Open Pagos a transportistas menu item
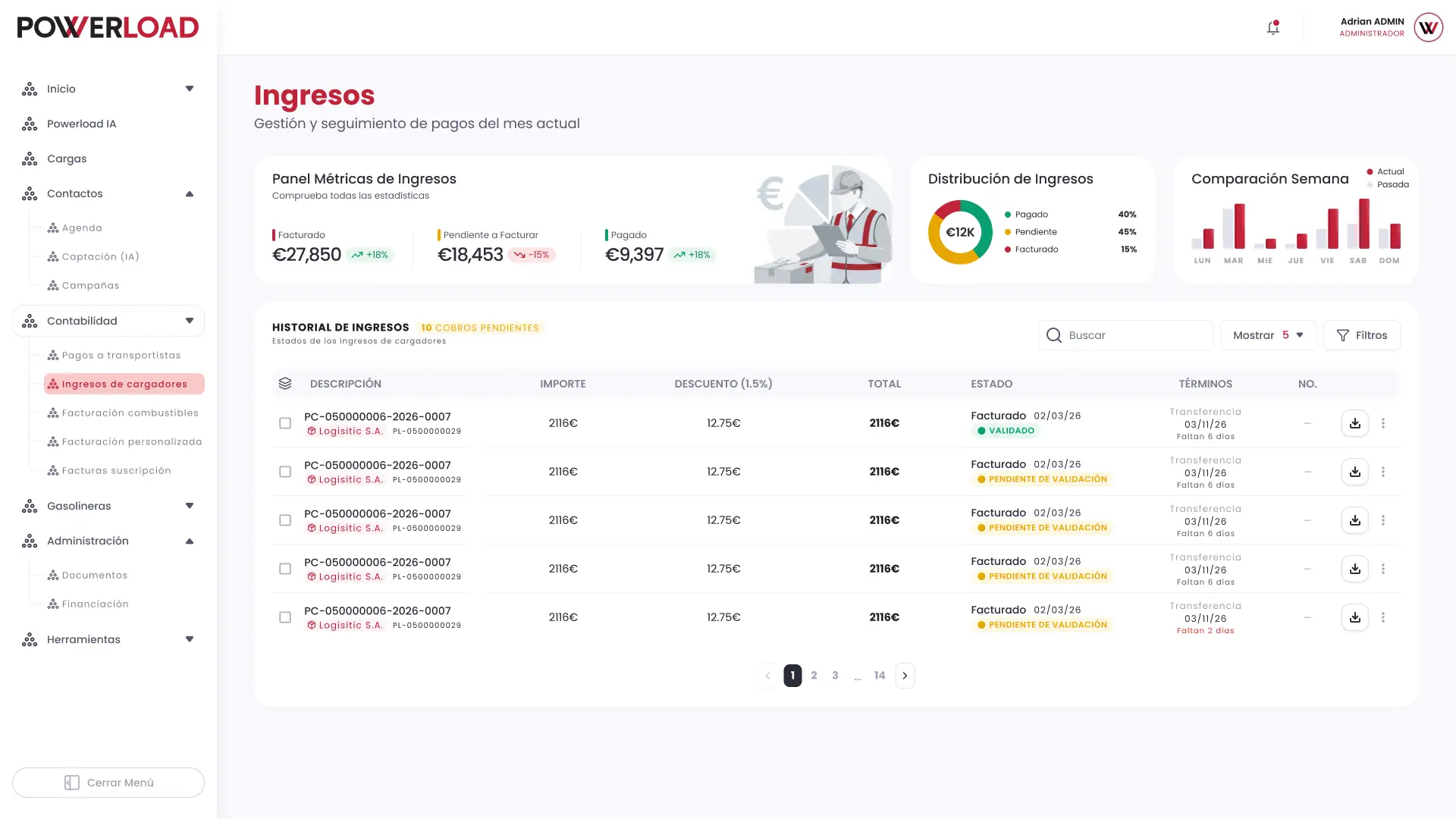The height and width of the screenshot is (819, 1456). [121, 355]
